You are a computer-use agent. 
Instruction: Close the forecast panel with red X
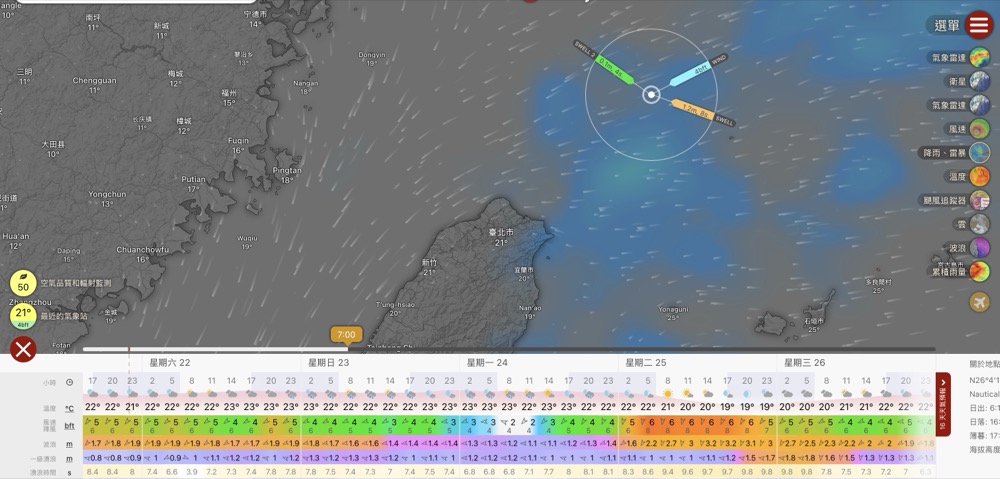[23, 349]
